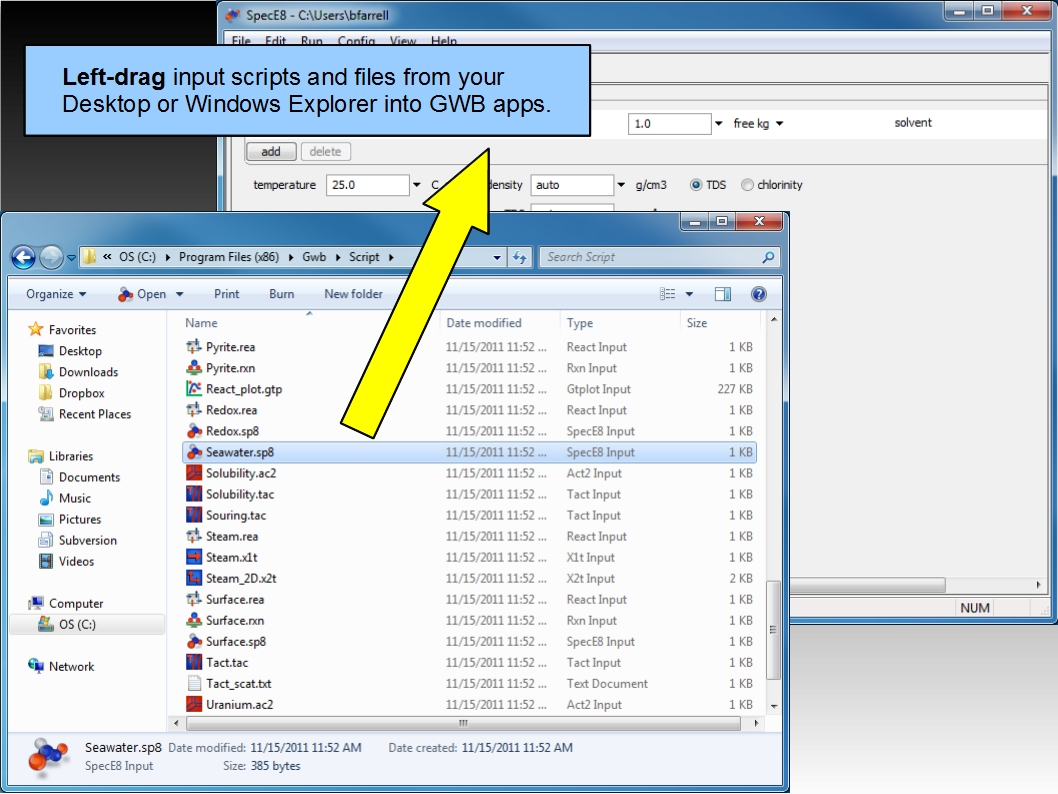Open the File menu in SpecE8
This screenshot has width=1058, height=794.
pyautogui.click(x=241, y=40)
